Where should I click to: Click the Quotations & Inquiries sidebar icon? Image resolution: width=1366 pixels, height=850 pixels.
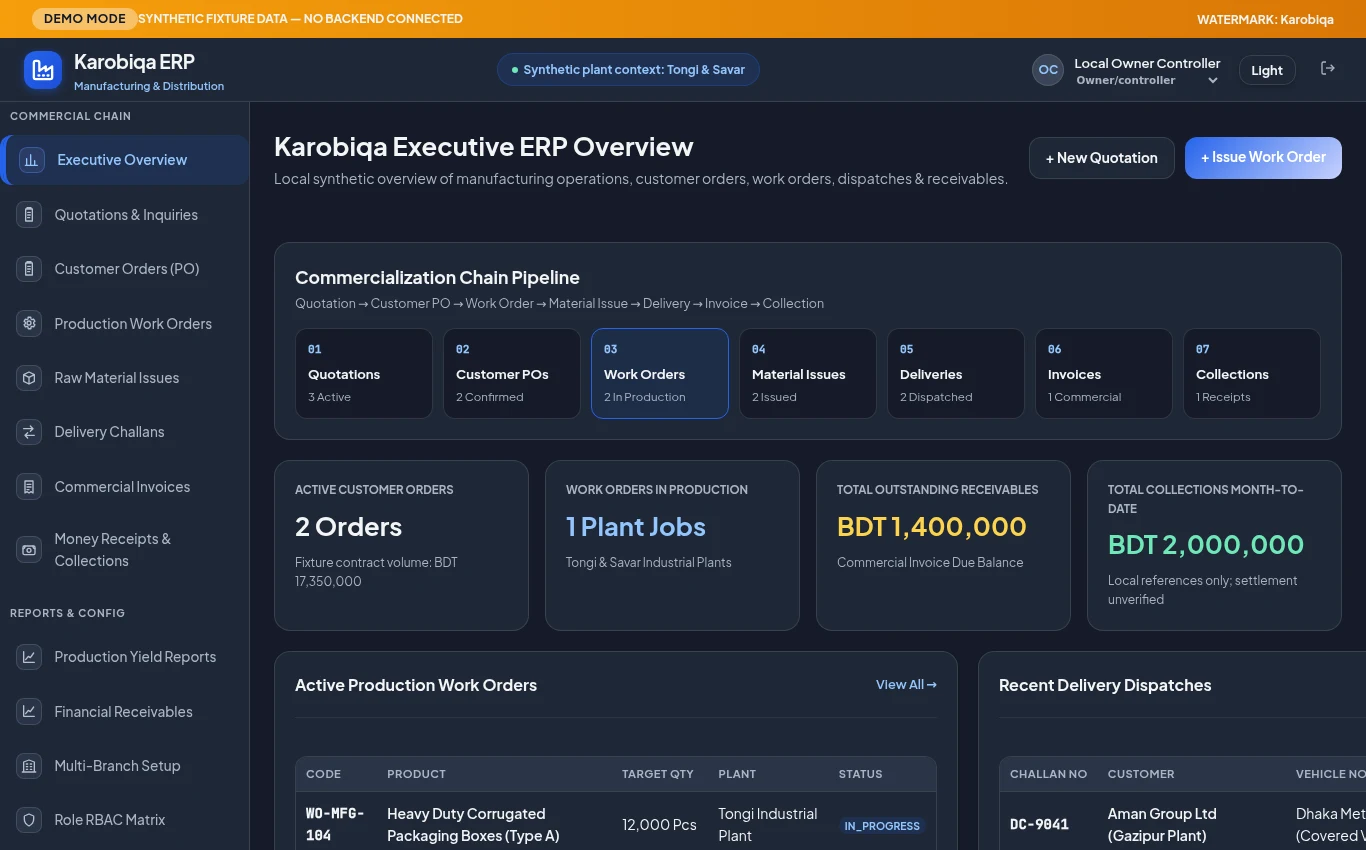pyautogui.click(x=29, y=214)
